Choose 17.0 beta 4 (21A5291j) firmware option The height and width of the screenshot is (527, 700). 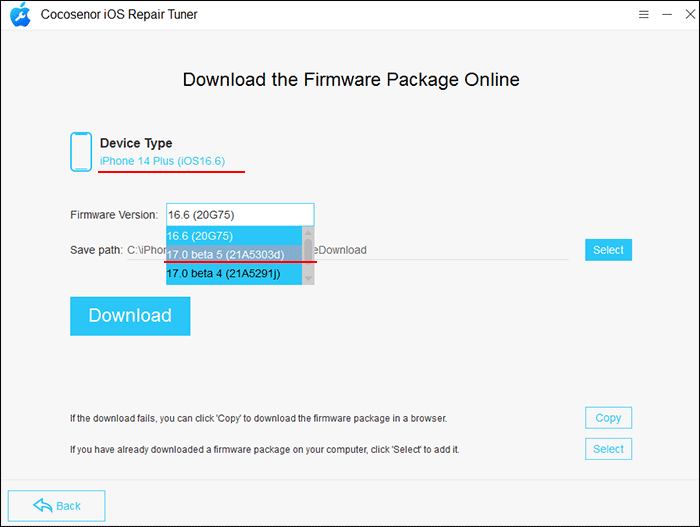(x=234, y=273)
